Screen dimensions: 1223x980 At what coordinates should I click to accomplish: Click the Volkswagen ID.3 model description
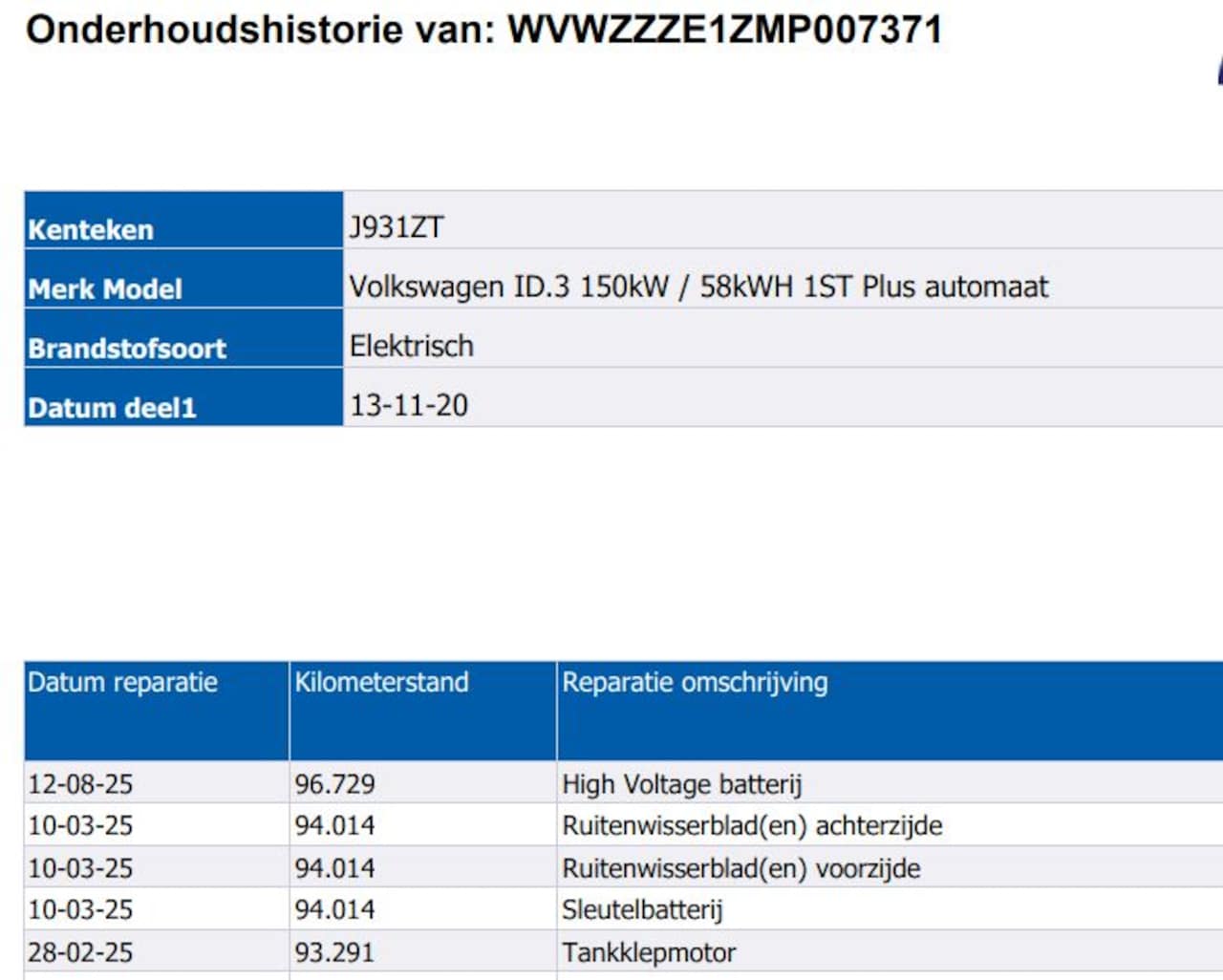[x=698, y=287]
